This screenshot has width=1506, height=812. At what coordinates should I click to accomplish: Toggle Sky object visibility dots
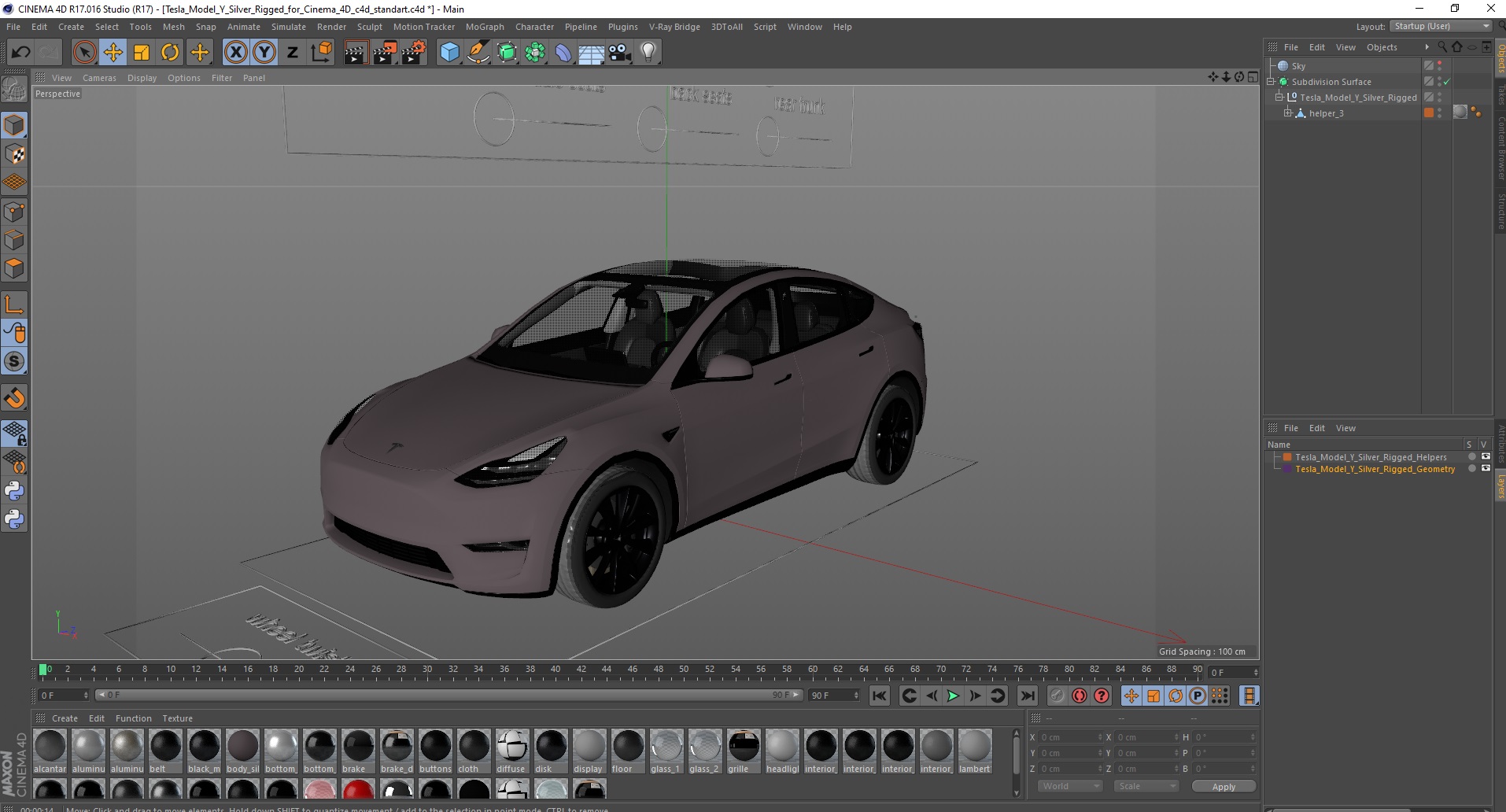click(x=1440, y=66)
